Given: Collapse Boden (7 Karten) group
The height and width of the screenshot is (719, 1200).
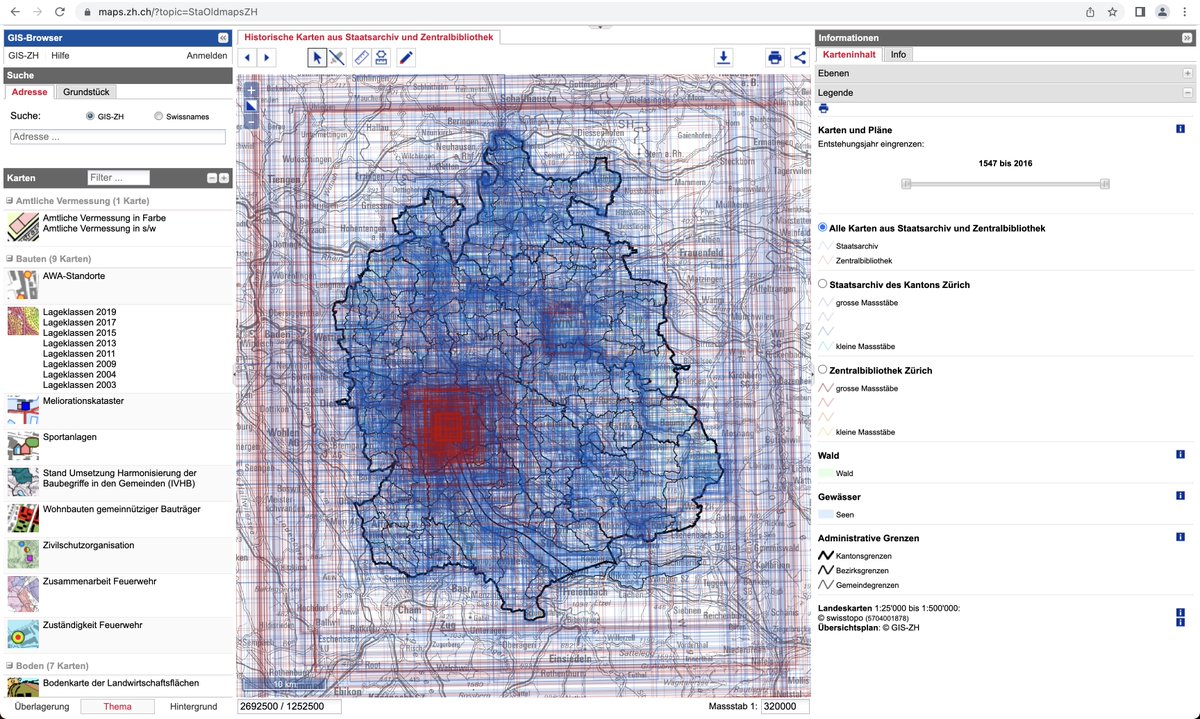Looking at the screenshot, I should pos(10,665).
